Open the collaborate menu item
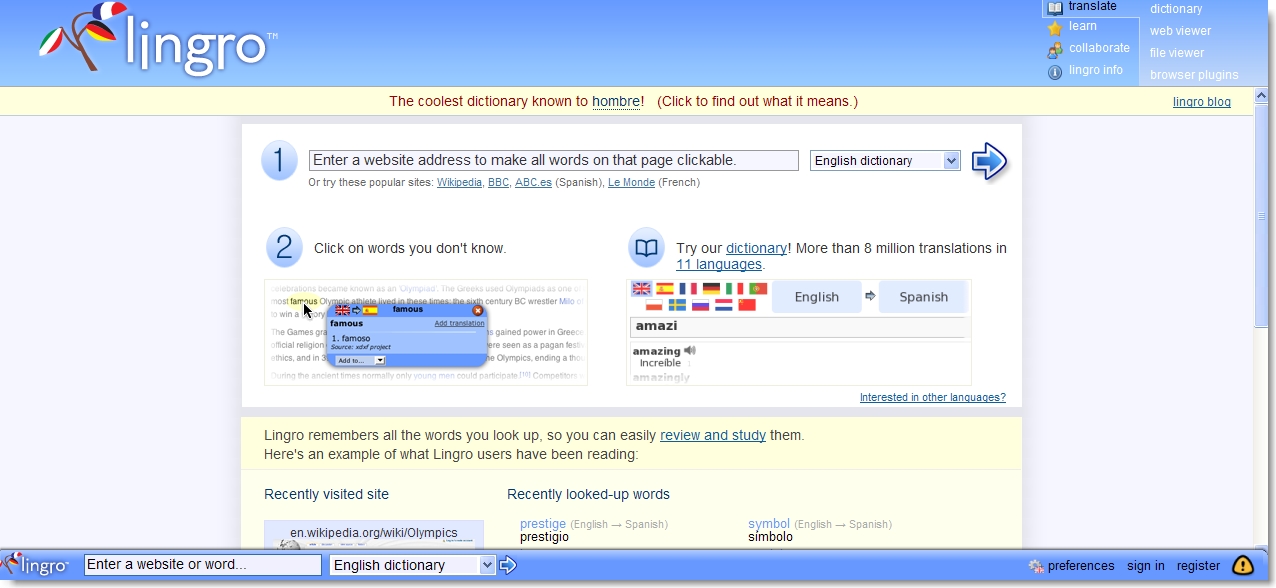1276x588 pixels. click(x=1099, y=48)
